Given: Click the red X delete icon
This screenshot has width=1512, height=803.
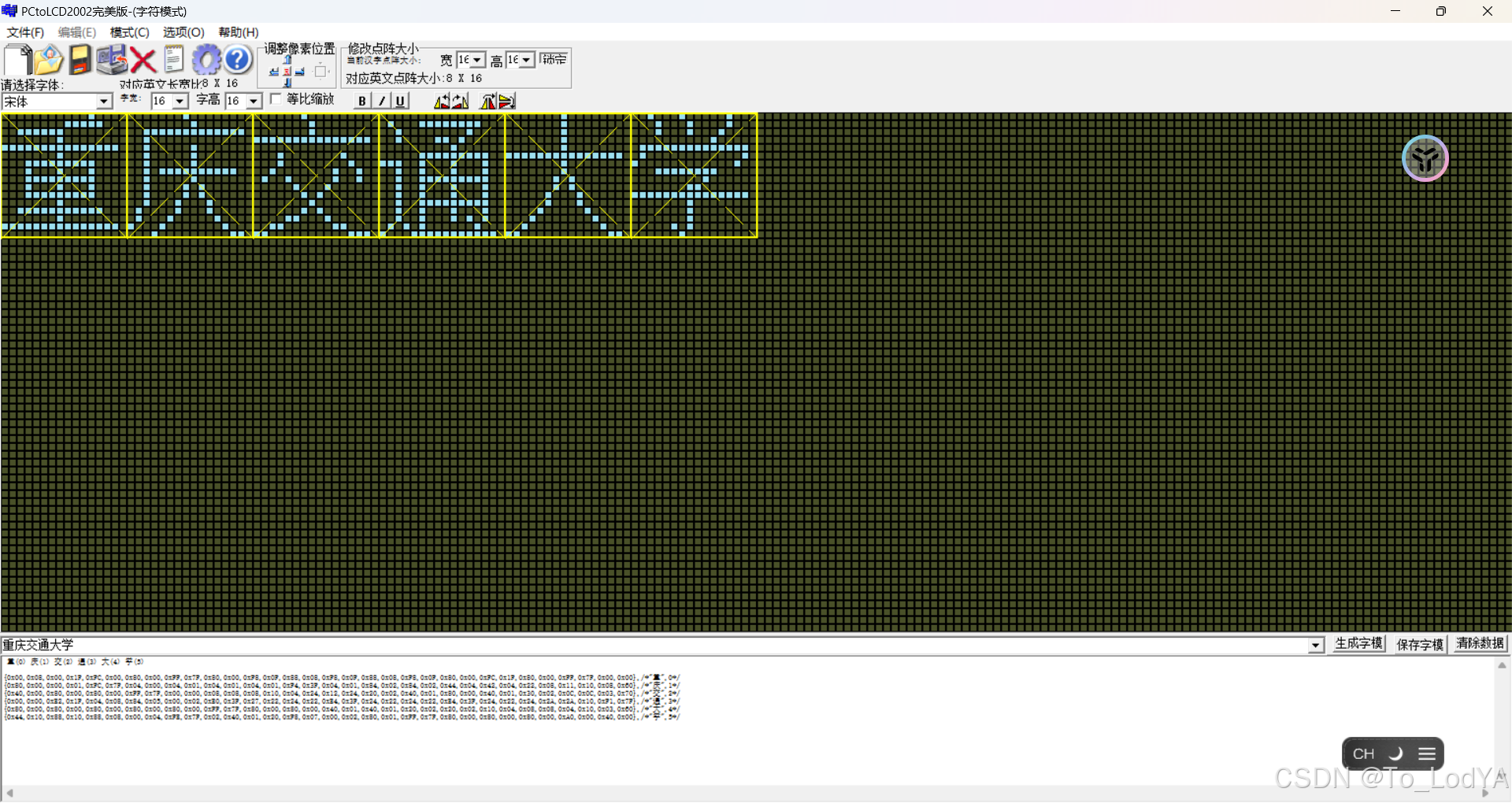Looking at the screenshot, I should [x=143, y=60].
